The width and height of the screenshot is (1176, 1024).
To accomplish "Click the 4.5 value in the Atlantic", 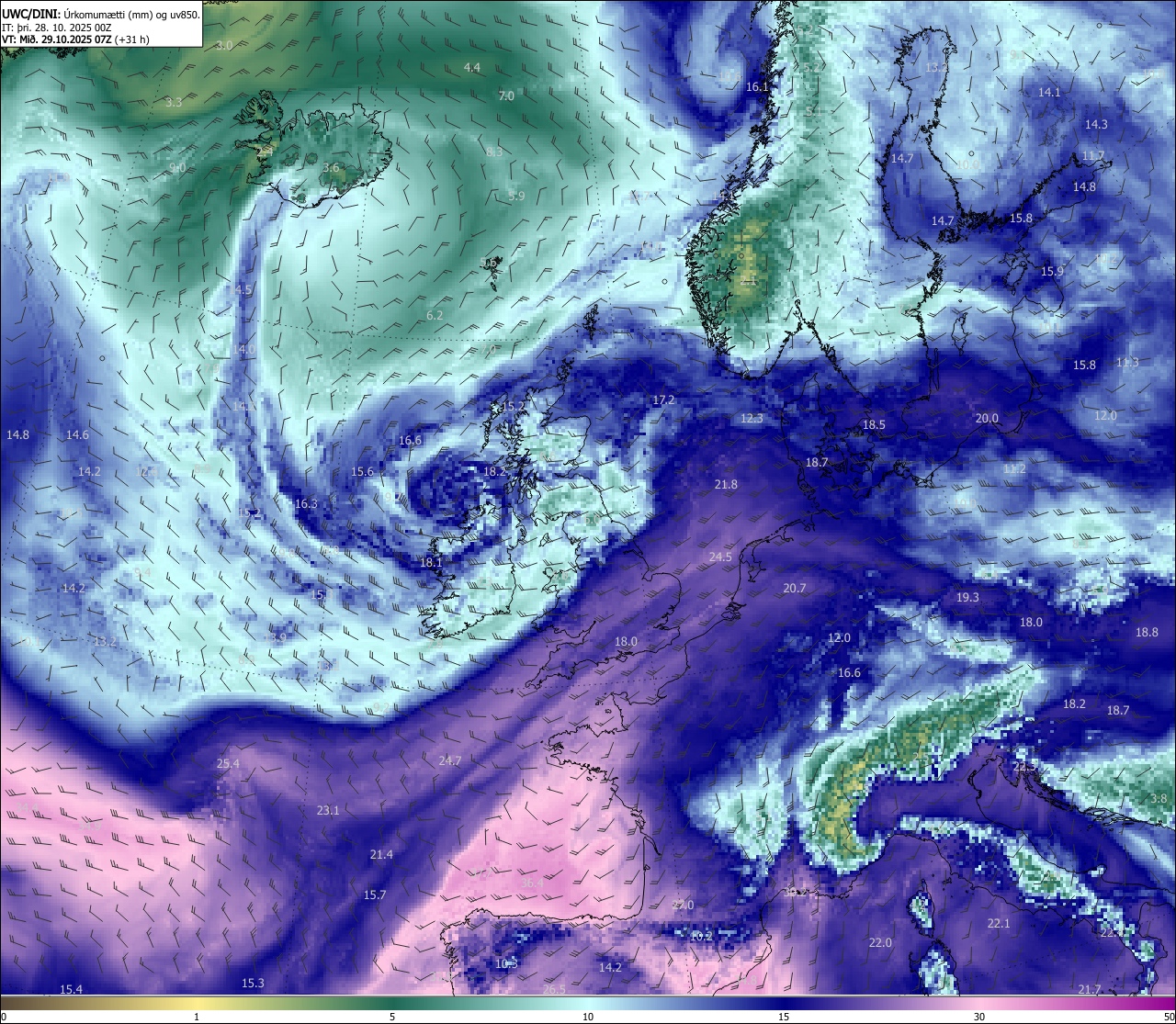I will click(243, 290).
